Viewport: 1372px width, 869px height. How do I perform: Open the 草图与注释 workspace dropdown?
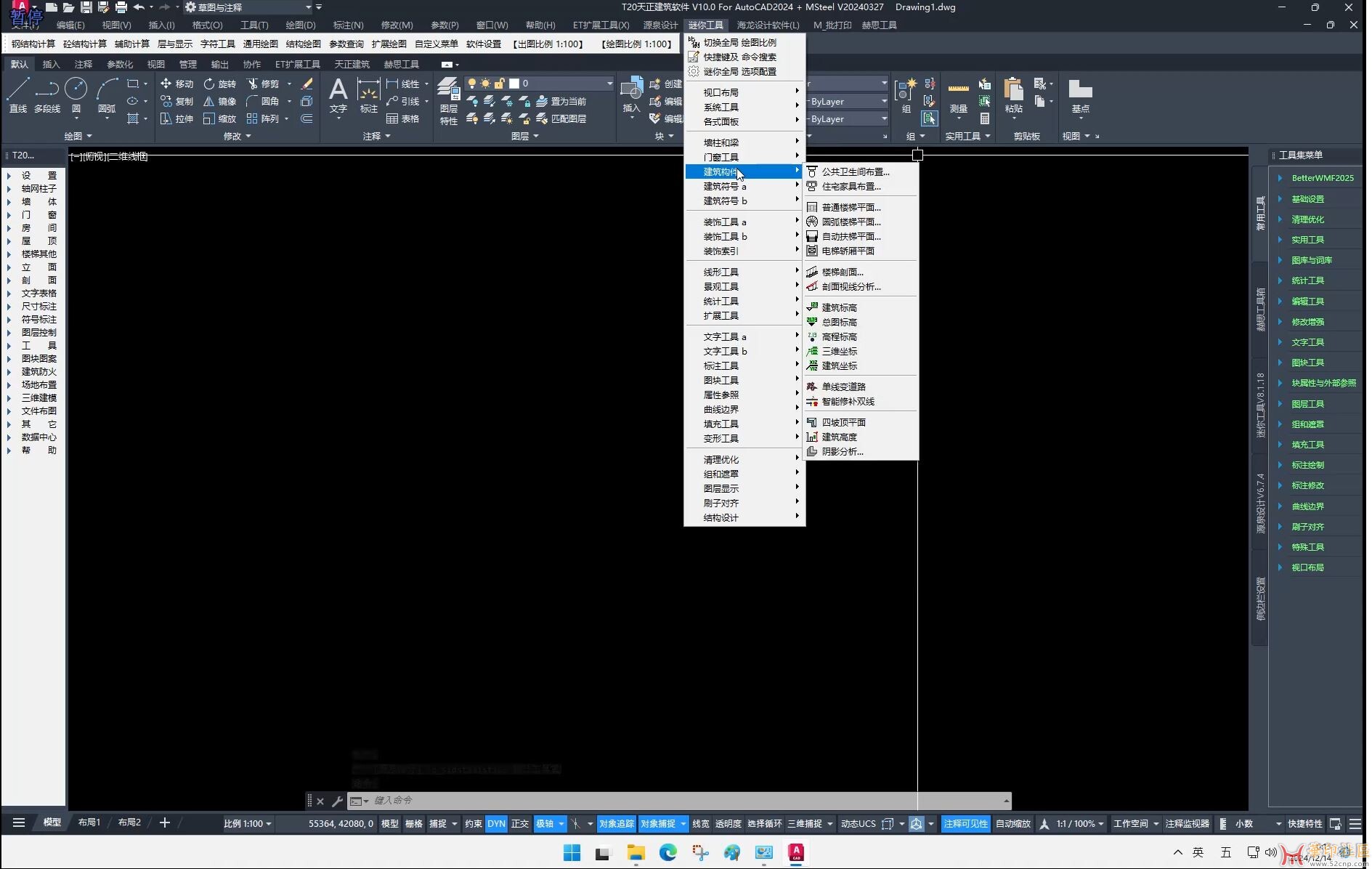248,7
